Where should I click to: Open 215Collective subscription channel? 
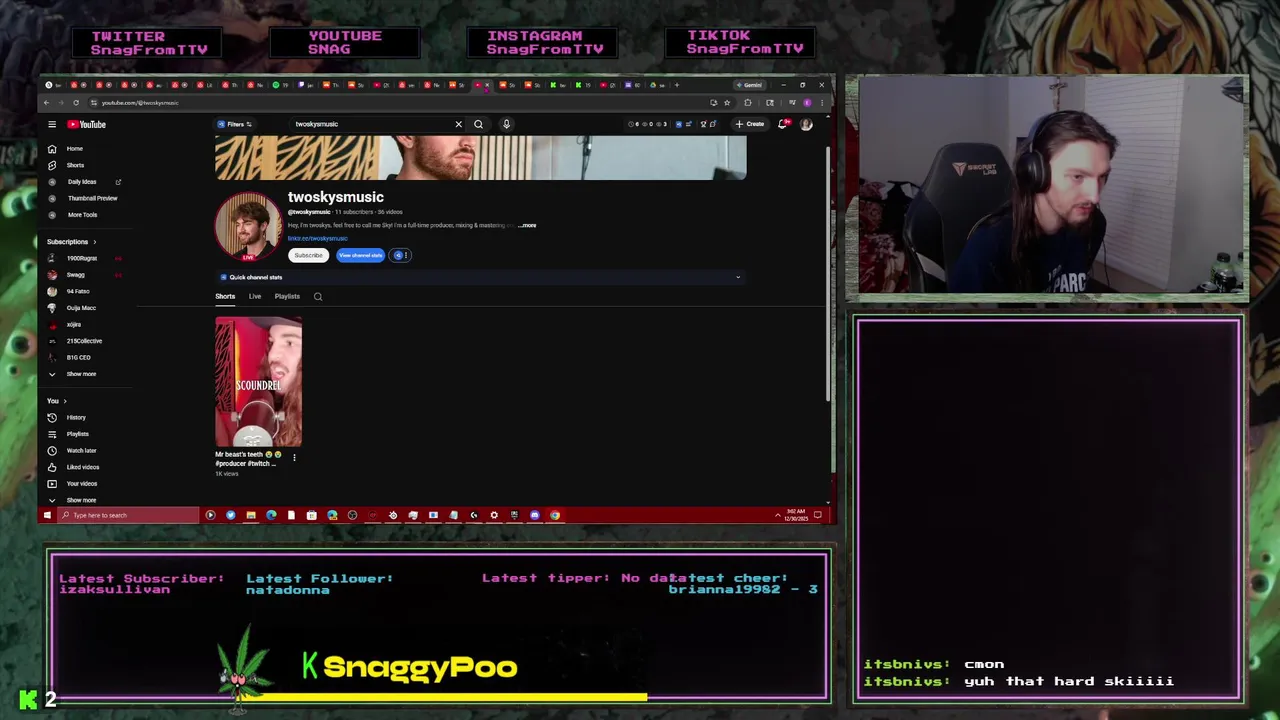pos(84,341)
